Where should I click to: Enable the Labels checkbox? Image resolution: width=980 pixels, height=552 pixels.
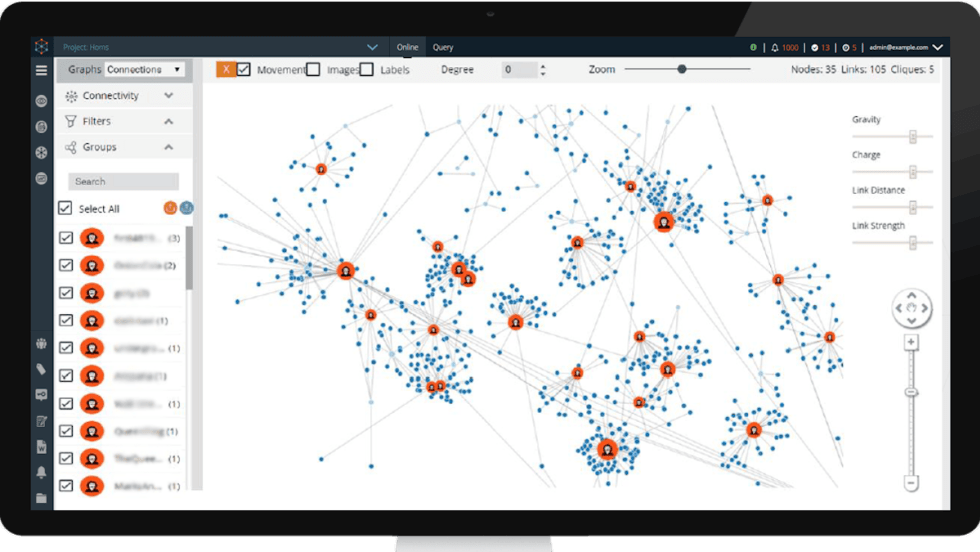[367, 70]
